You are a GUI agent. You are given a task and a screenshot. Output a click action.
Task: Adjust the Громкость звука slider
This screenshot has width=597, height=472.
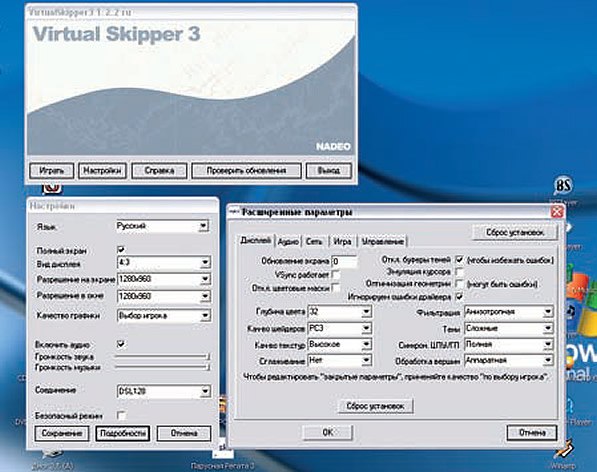point(162,357)
